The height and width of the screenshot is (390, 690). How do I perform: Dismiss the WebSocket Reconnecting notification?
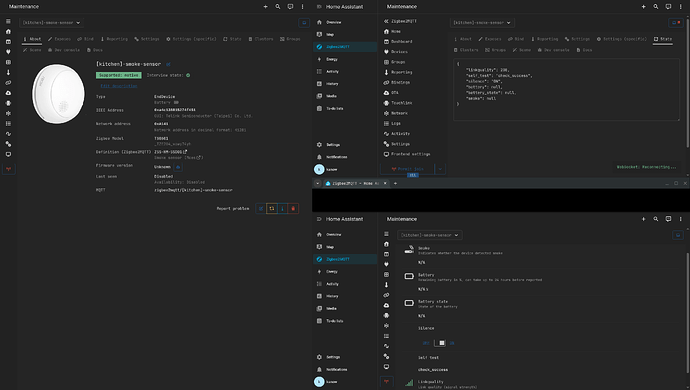click(x=646, y=167)
